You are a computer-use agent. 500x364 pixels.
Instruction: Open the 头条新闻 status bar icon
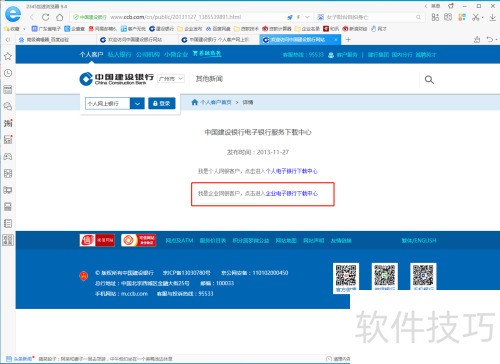9,359
